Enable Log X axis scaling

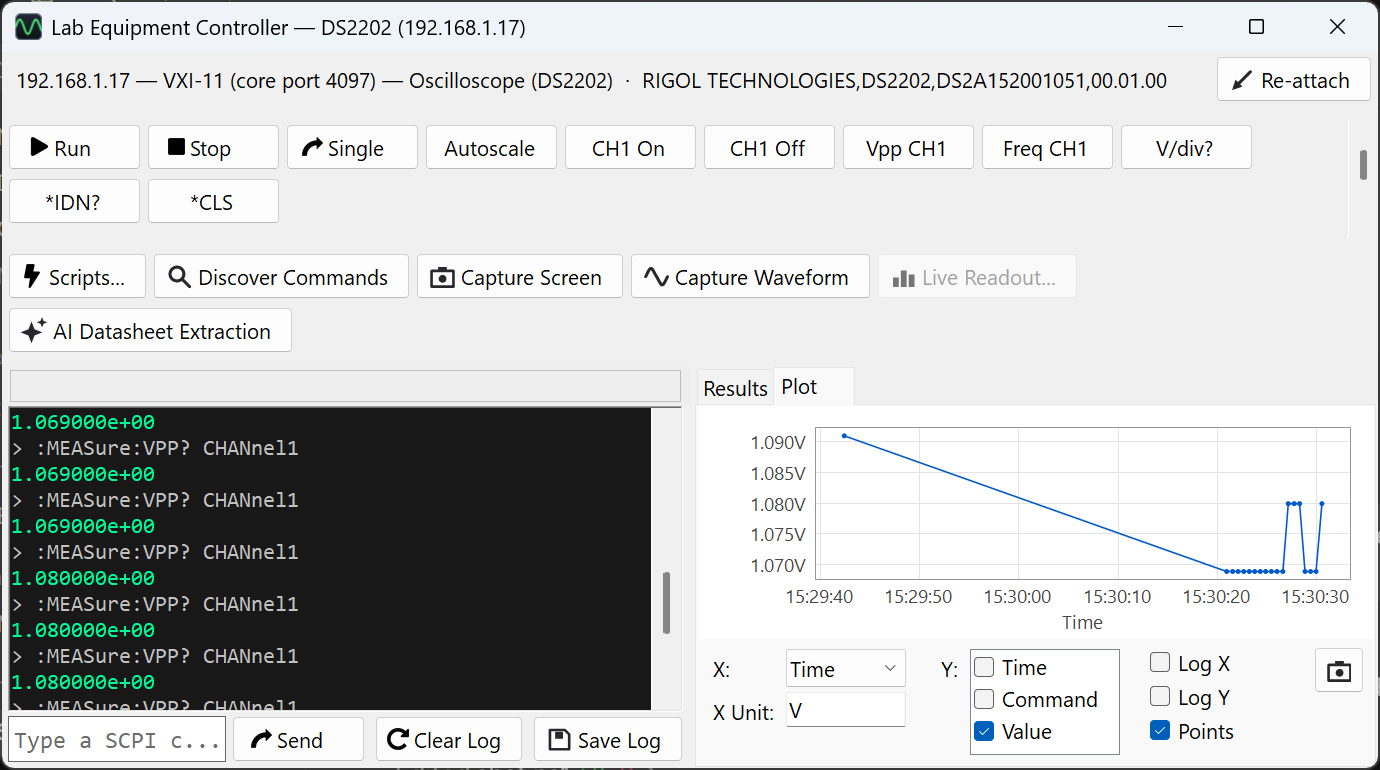1160,662
